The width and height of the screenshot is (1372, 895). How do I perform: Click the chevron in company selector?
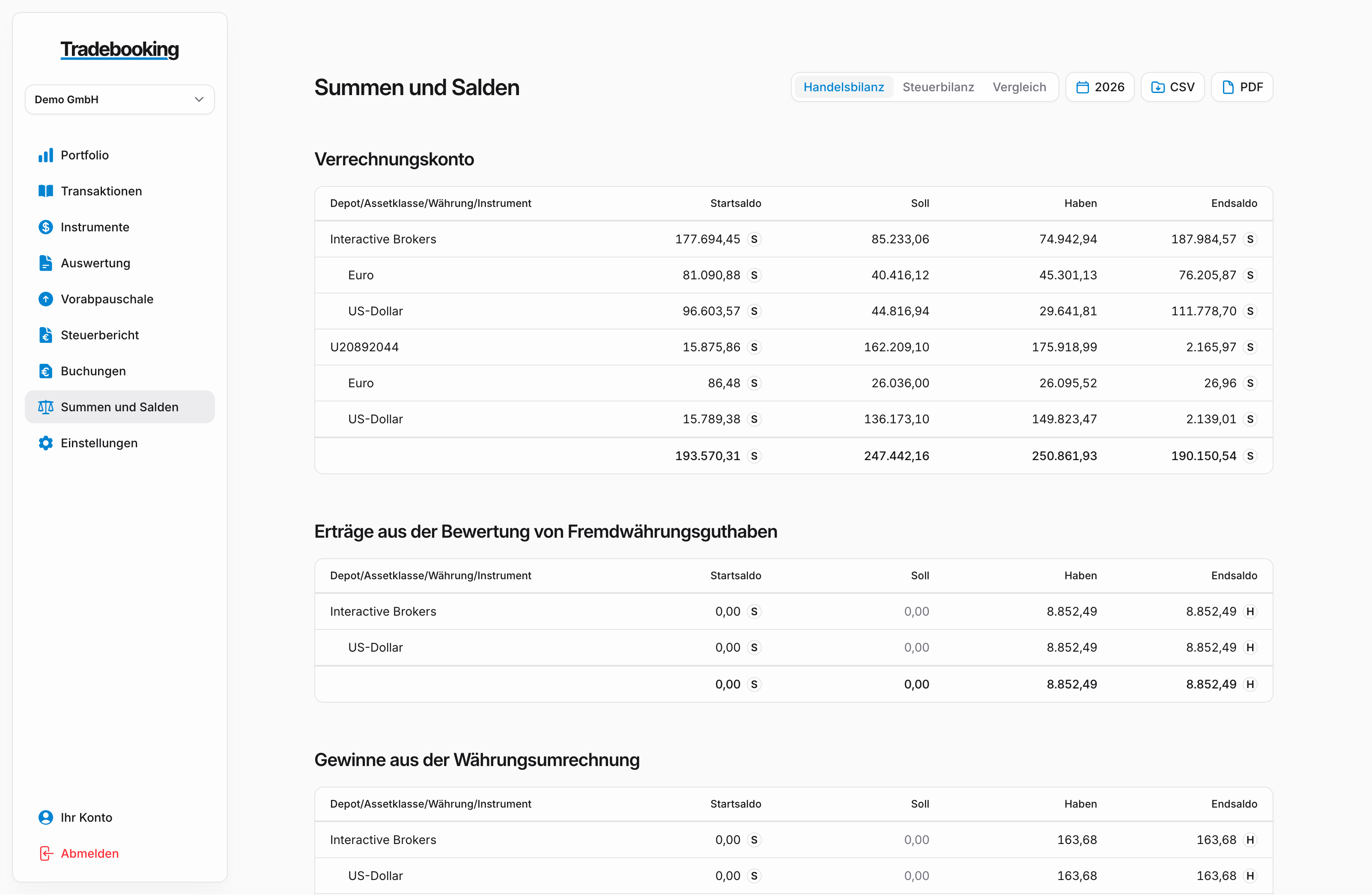click(x=199, y=99)
